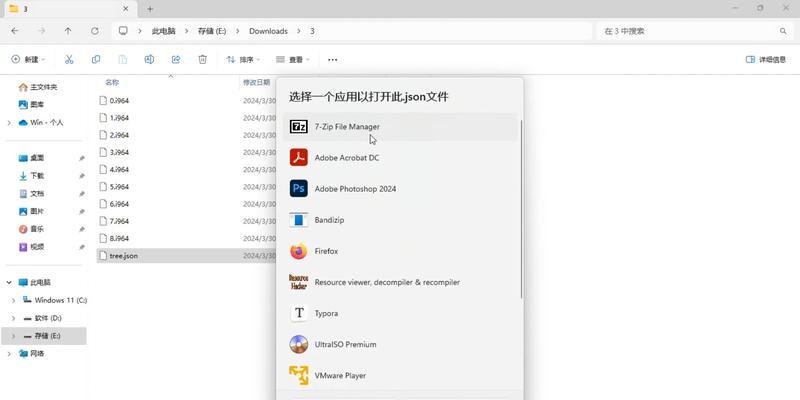800x400 pixels.
Task: Open 主文件夹 in the sidebar
Action: click(44, 87)
